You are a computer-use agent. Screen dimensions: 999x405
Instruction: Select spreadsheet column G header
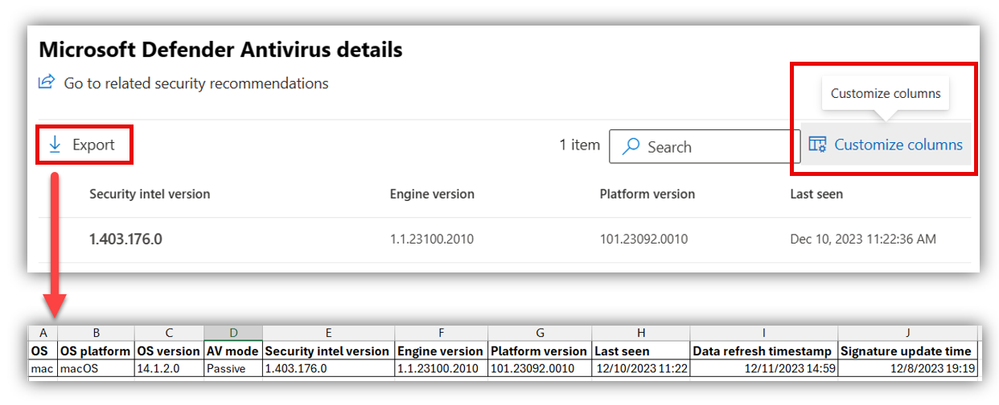pyautogui.click(x=540, y=333)
